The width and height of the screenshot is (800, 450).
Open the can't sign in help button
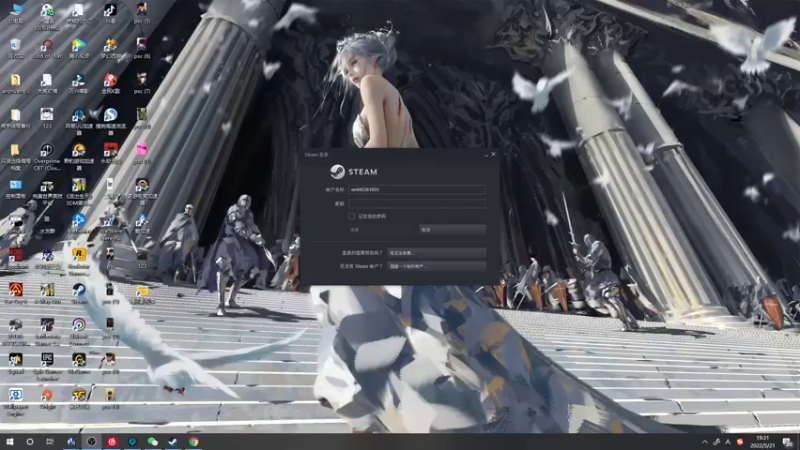(436, 253)
